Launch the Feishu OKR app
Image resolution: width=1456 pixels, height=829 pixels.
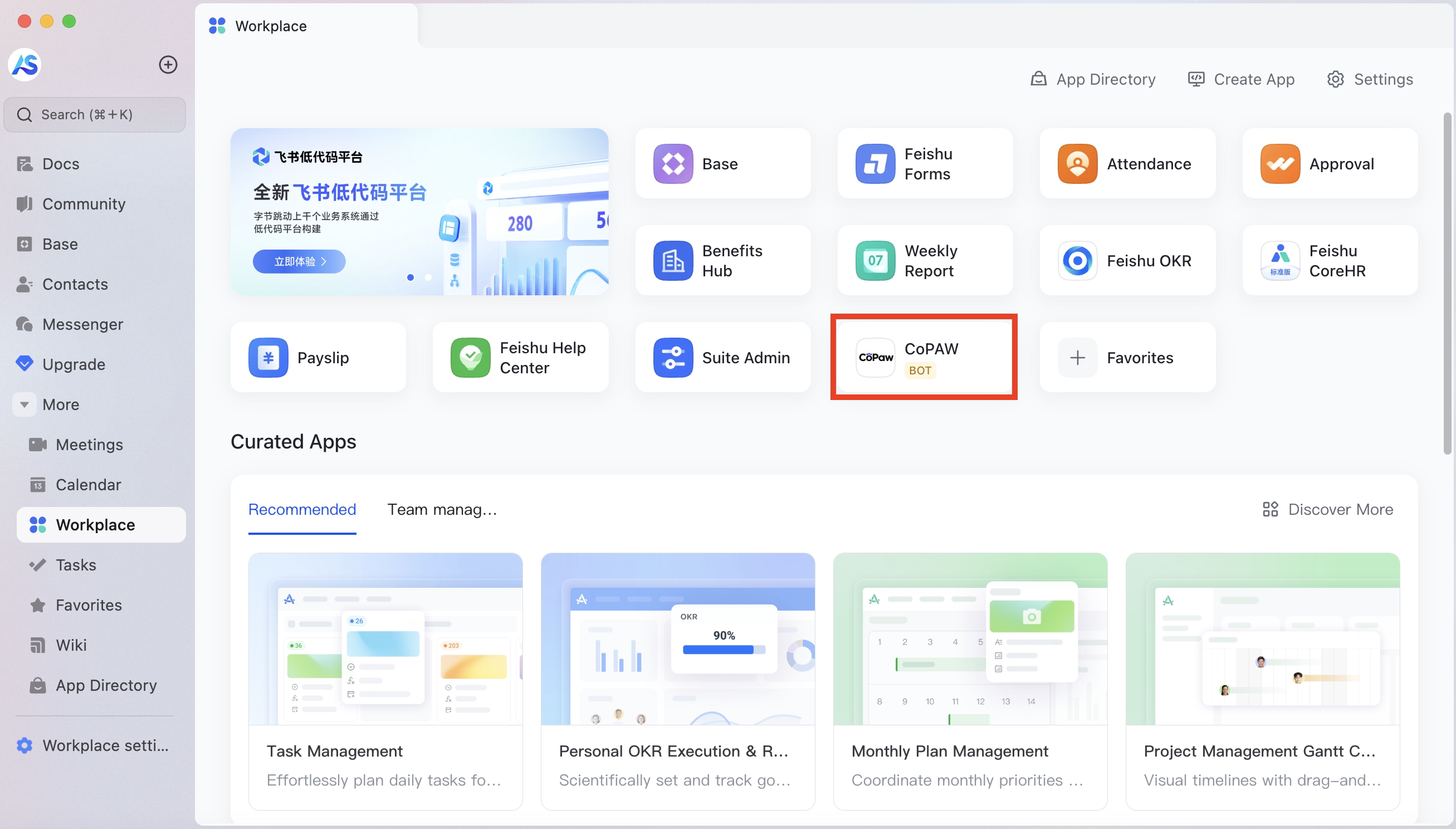(x=1126, y=261)
